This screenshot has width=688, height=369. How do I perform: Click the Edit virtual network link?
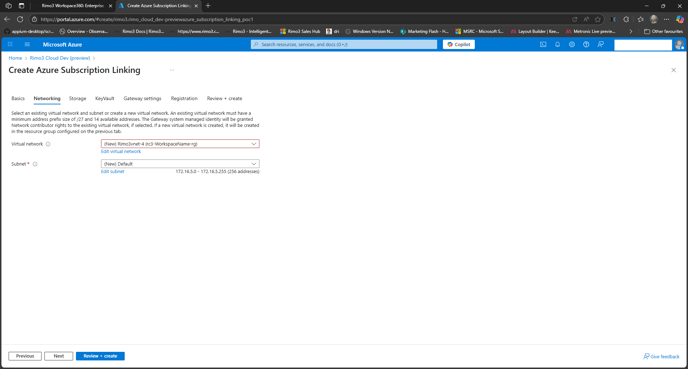tap(121, 151)
